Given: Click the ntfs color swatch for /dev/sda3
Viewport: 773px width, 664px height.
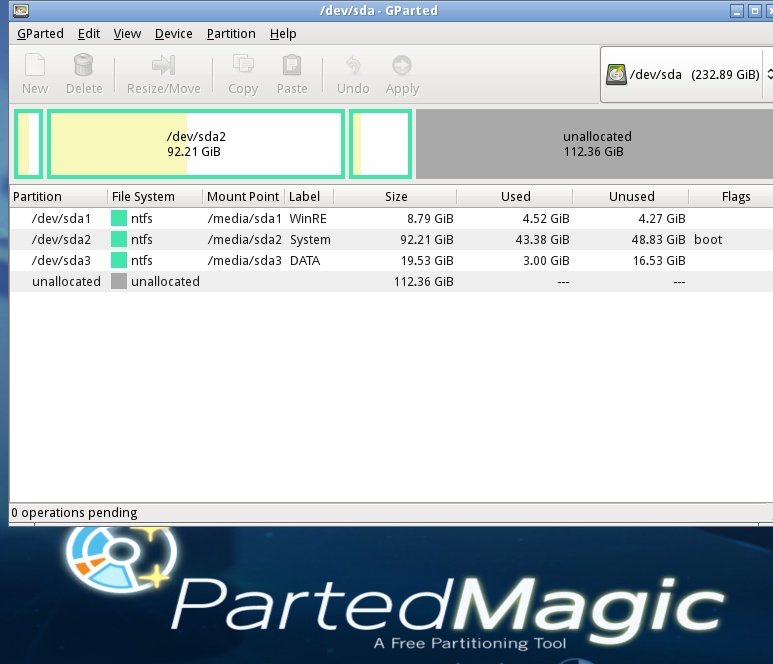Looking at the screenshot, I should pos(119,260).
